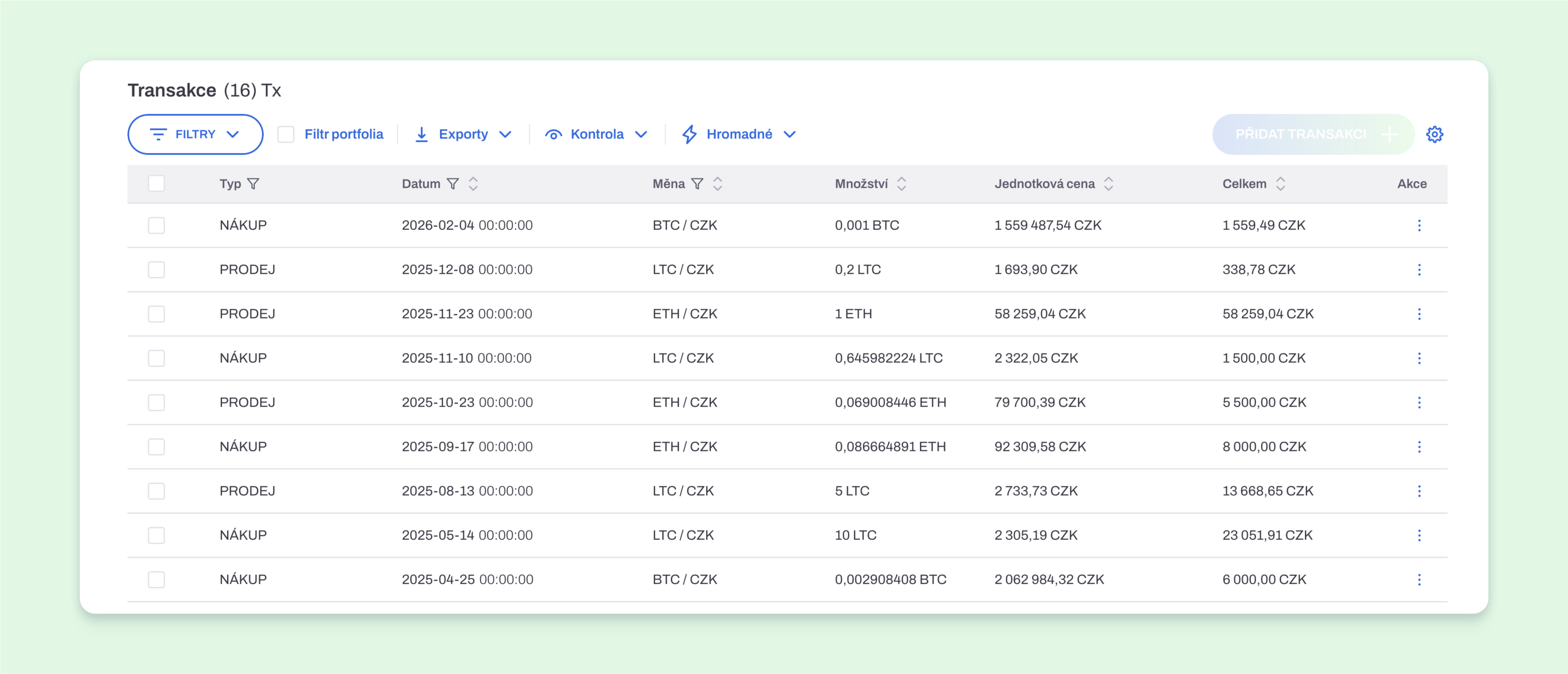
Task: Select the 2025-11-23 ETH PRODEJ row checkbox
Action: coord(156,313)
